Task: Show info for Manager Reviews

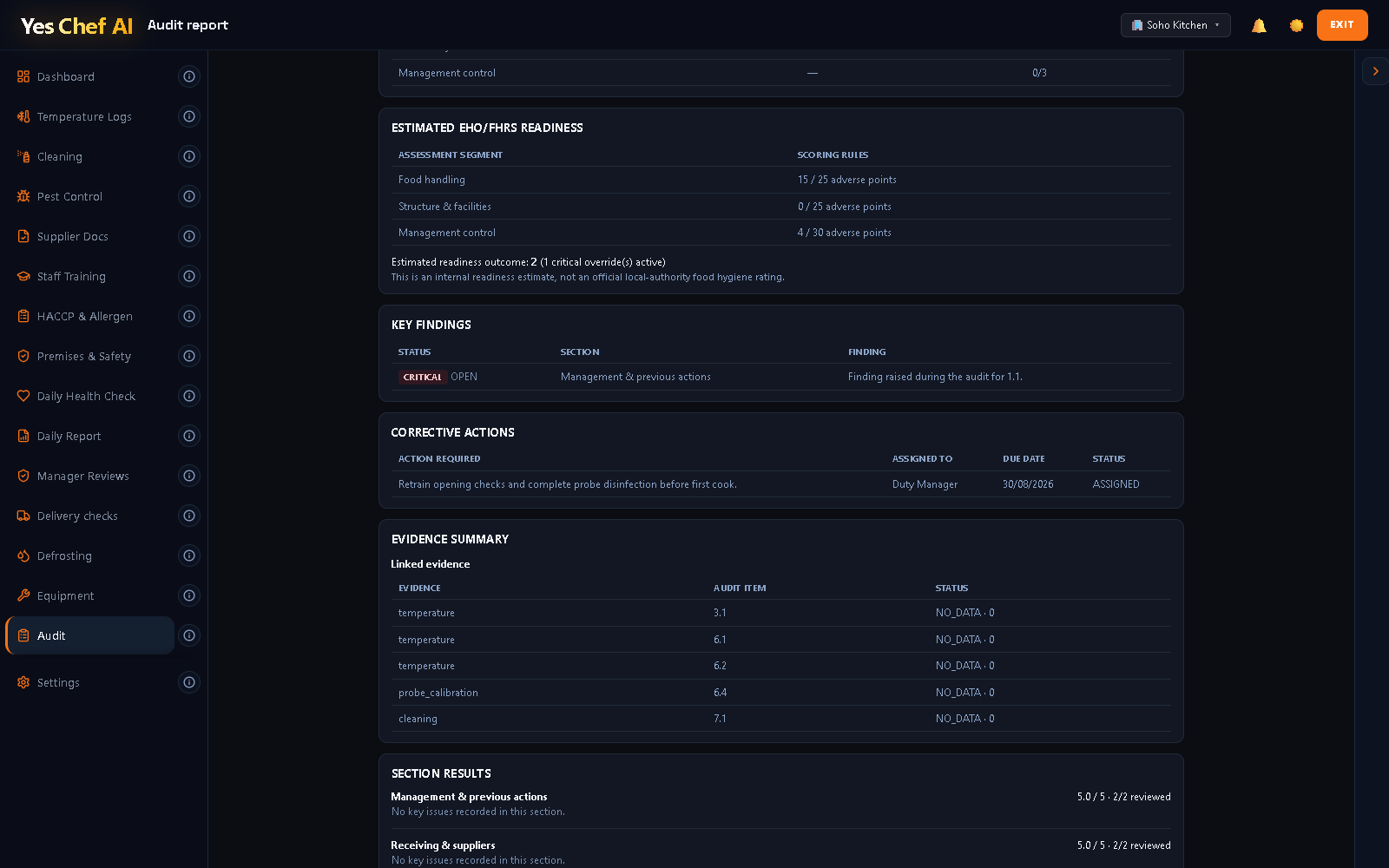Action: 189,476
